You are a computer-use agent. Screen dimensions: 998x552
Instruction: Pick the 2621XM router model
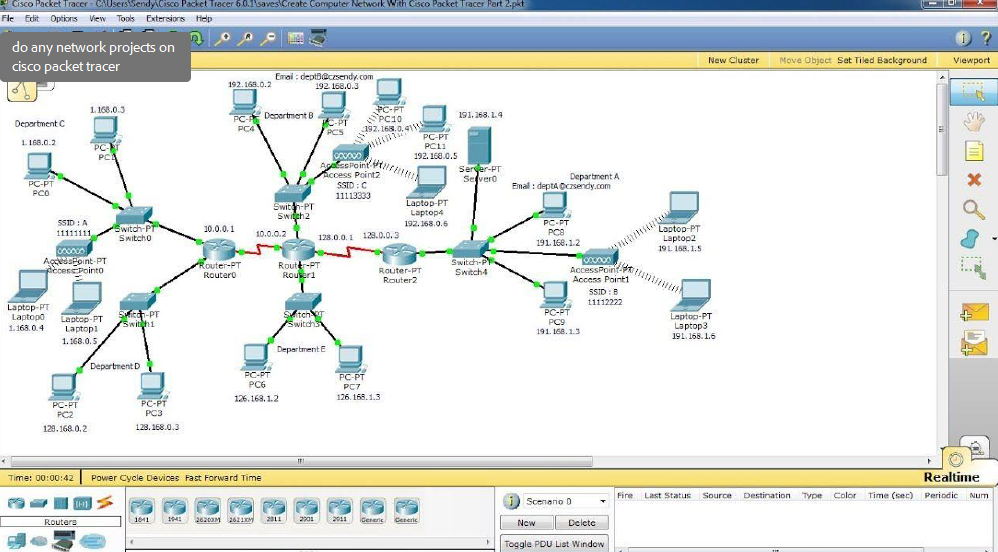(x=241, y=511)
